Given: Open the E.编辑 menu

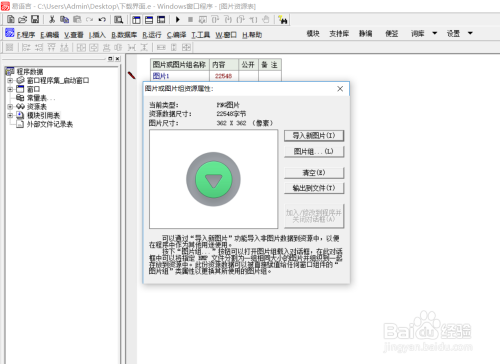Looking at the screenshot, I should click(50, 35).
